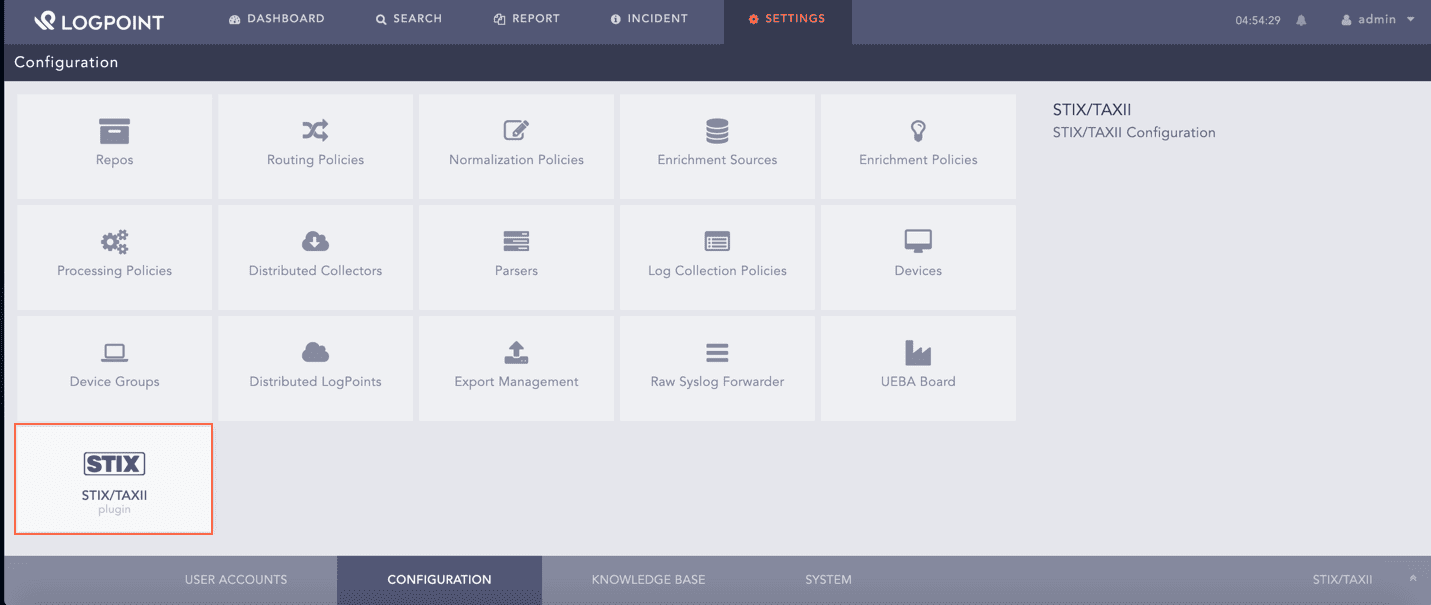This screenshot has height=605, width=1431.
Task: Open the Parsers tile
Action: pyautogui.click(x=516, y=257)
